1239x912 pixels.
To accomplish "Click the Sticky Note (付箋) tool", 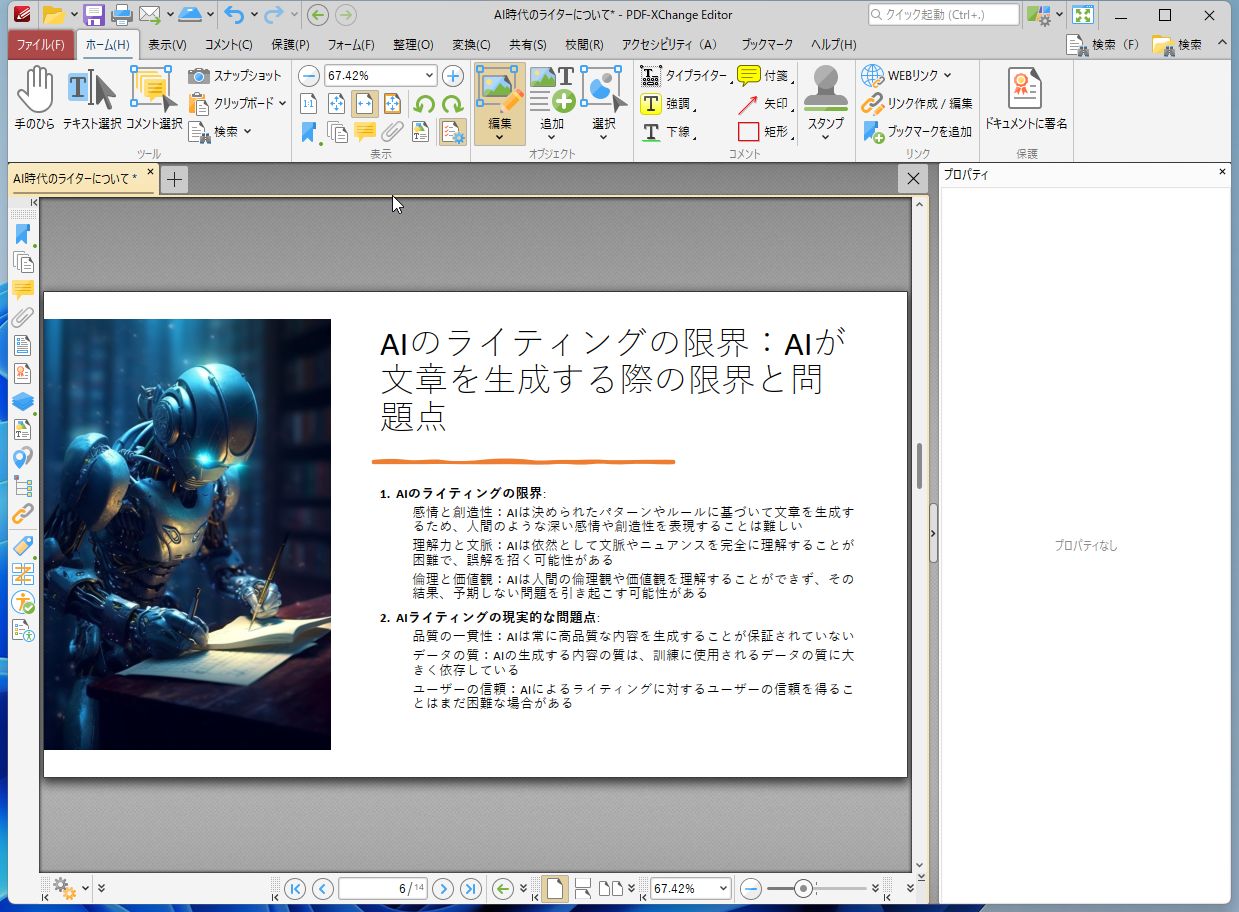I will pos(763,76).
